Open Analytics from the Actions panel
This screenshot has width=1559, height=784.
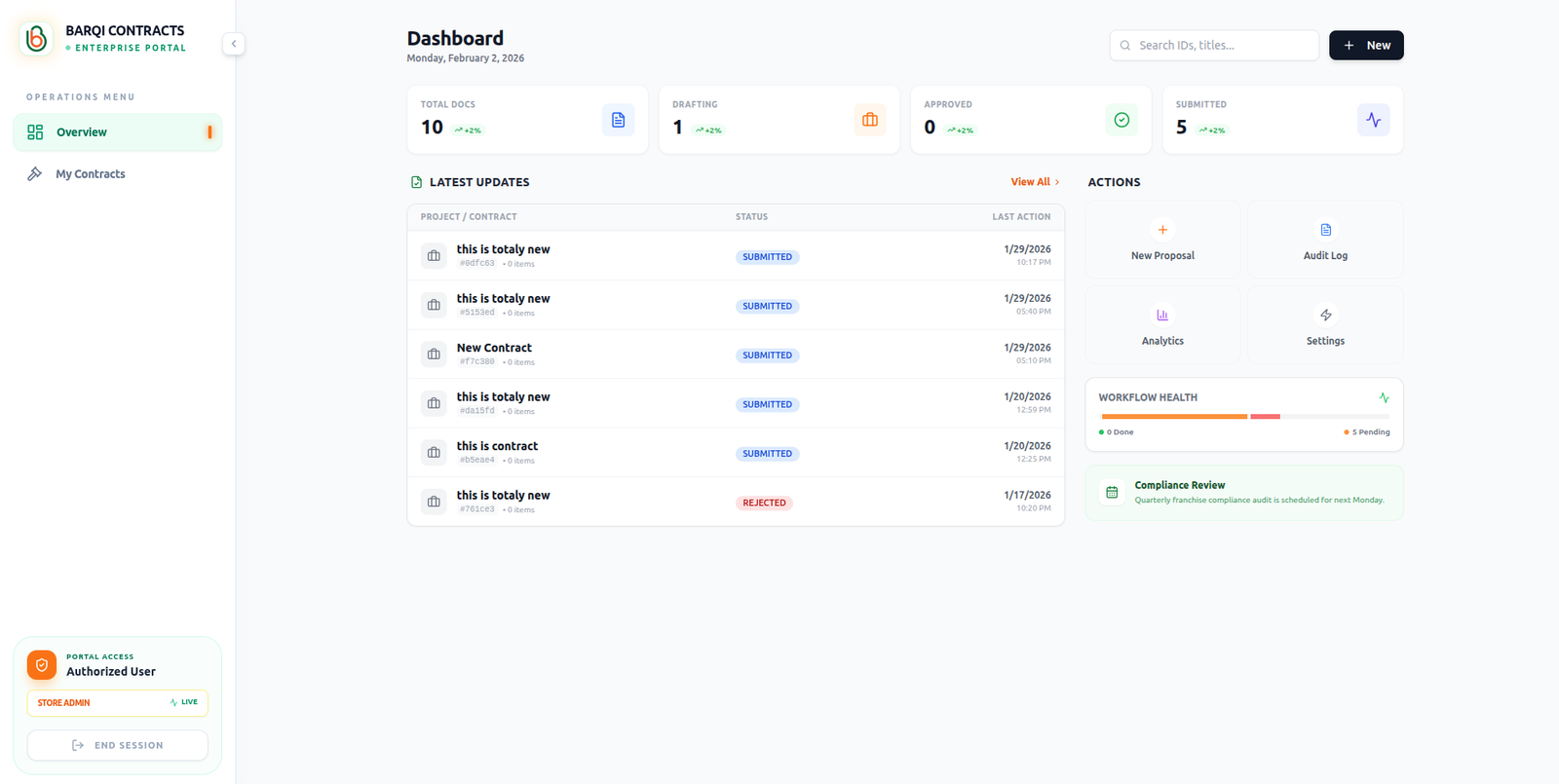(x=1162, y=325)
